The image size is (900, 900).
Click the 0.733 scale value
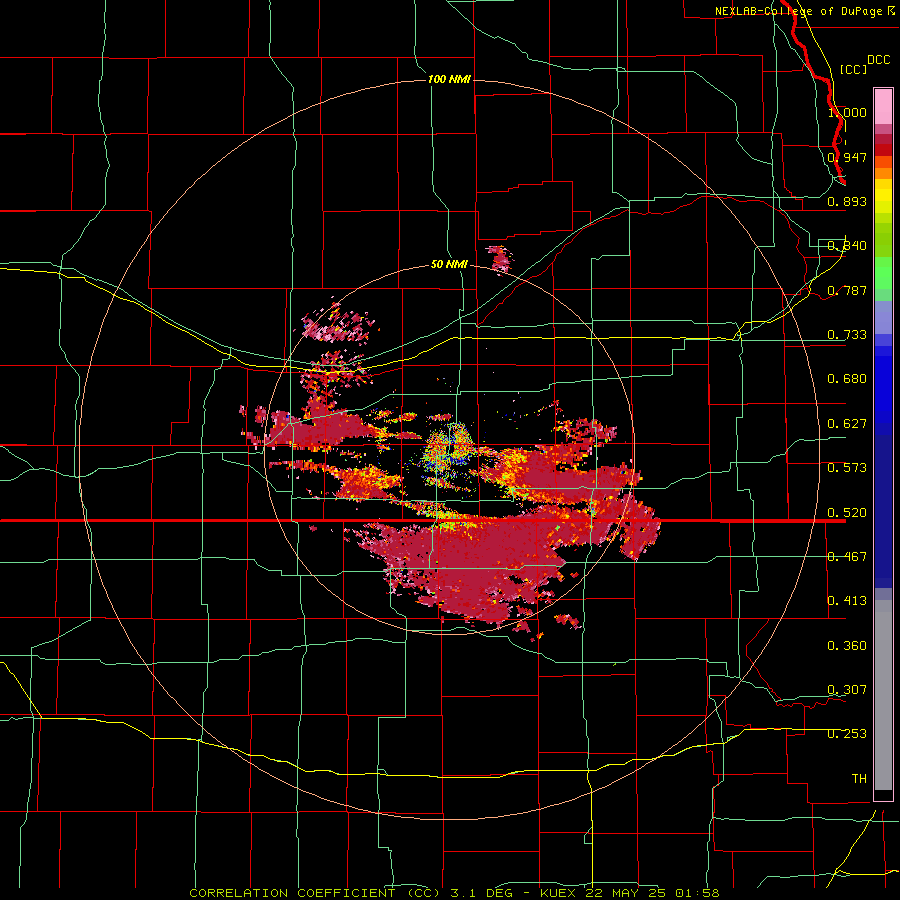847,335
